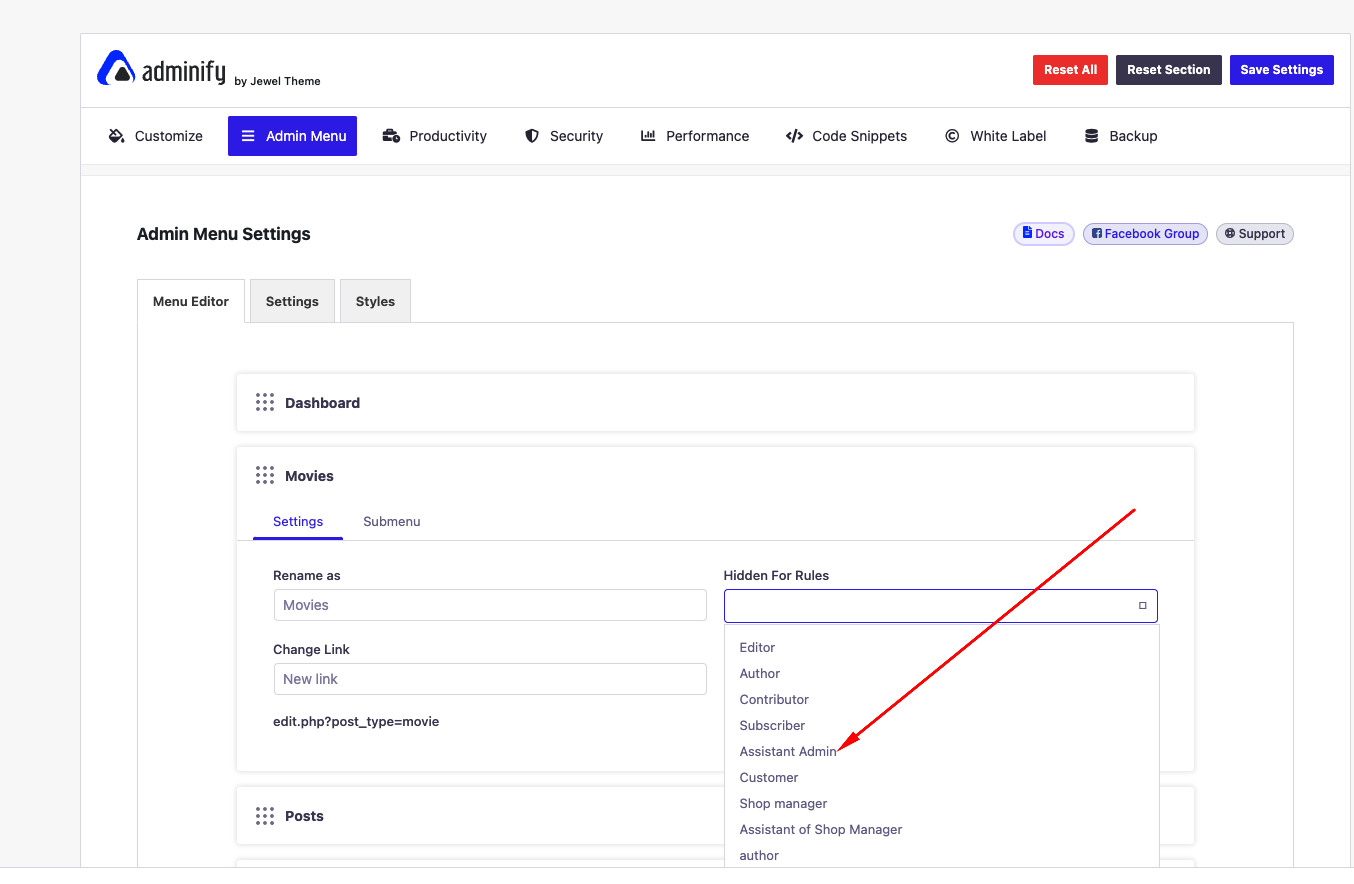Click the edit.php?post_type=movie text

[356, 721]
